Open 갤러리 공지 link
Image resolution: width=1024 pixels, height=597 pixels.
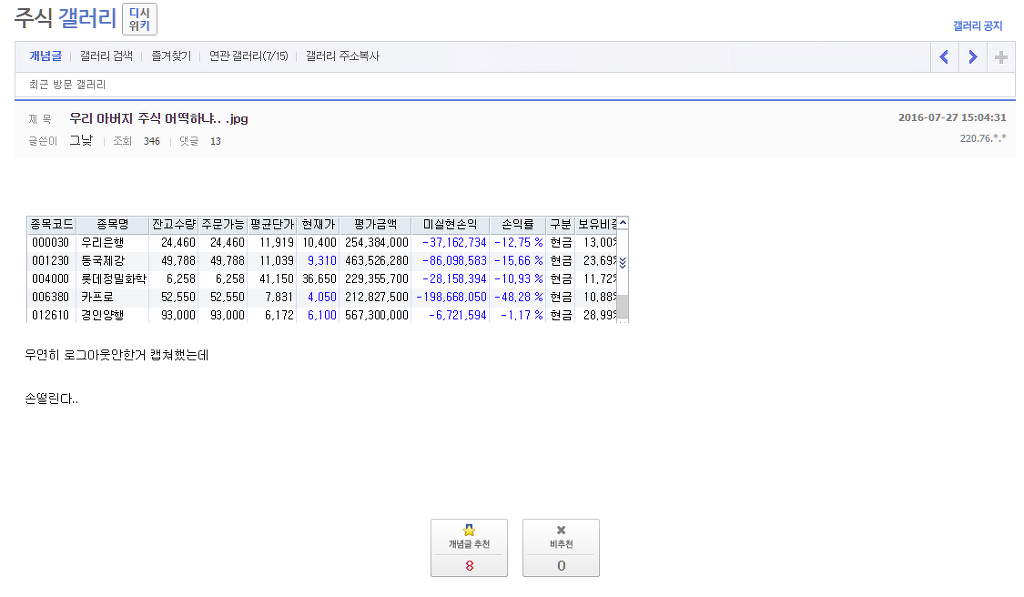point(977,26)
